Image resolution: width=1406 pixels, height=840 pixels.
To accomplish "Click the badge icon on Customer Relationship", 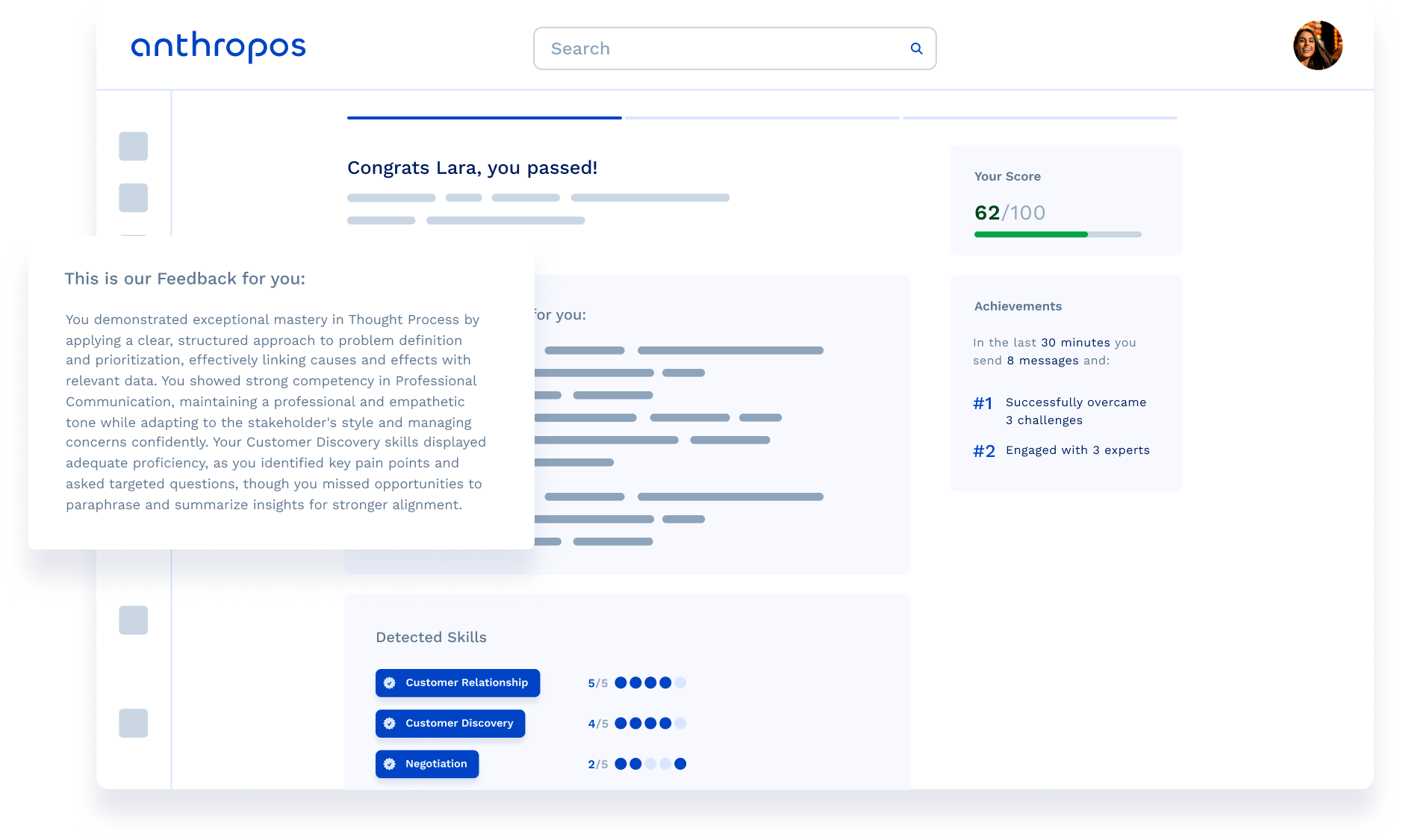I will (x=390, y=683).
